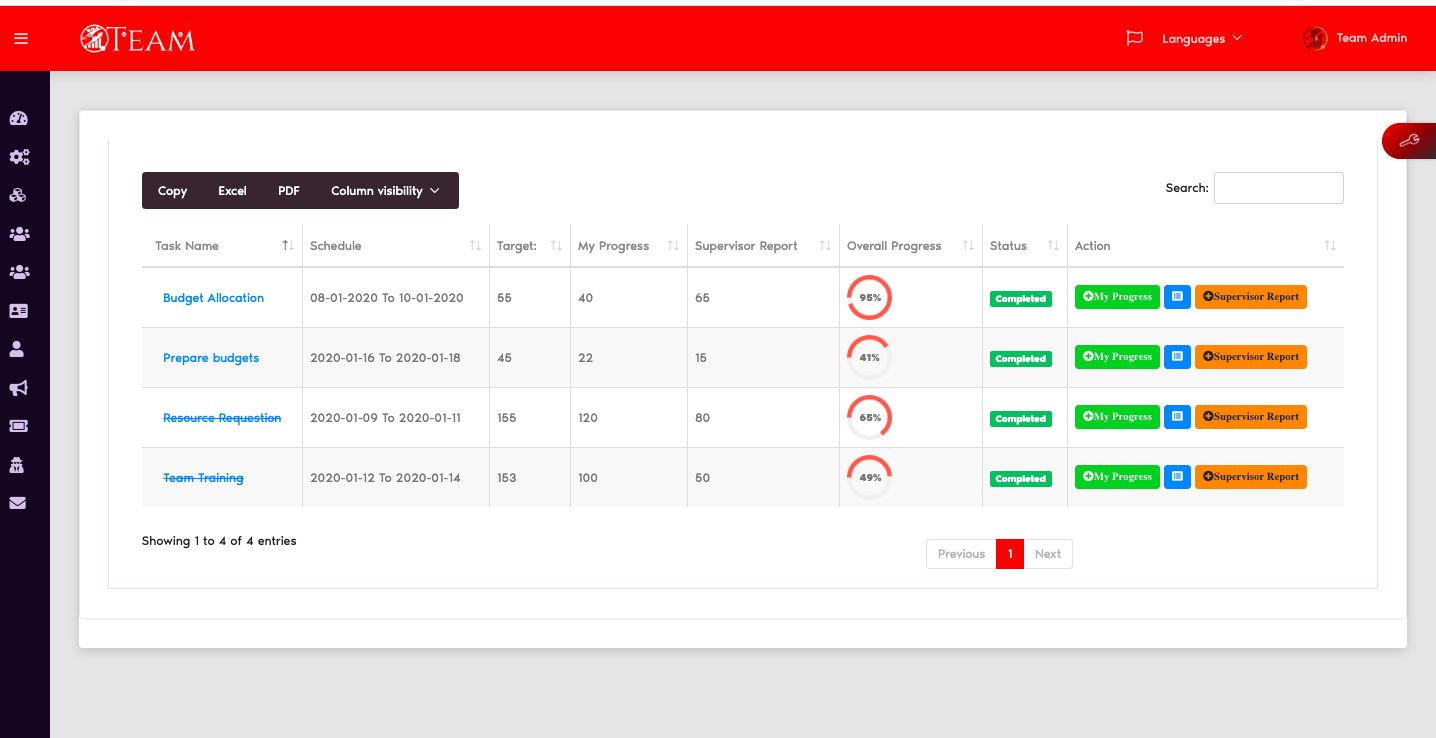Add Supervisor Report for Prepare budgets
Screen dimensions: 1436x738
click(1251, 357)
